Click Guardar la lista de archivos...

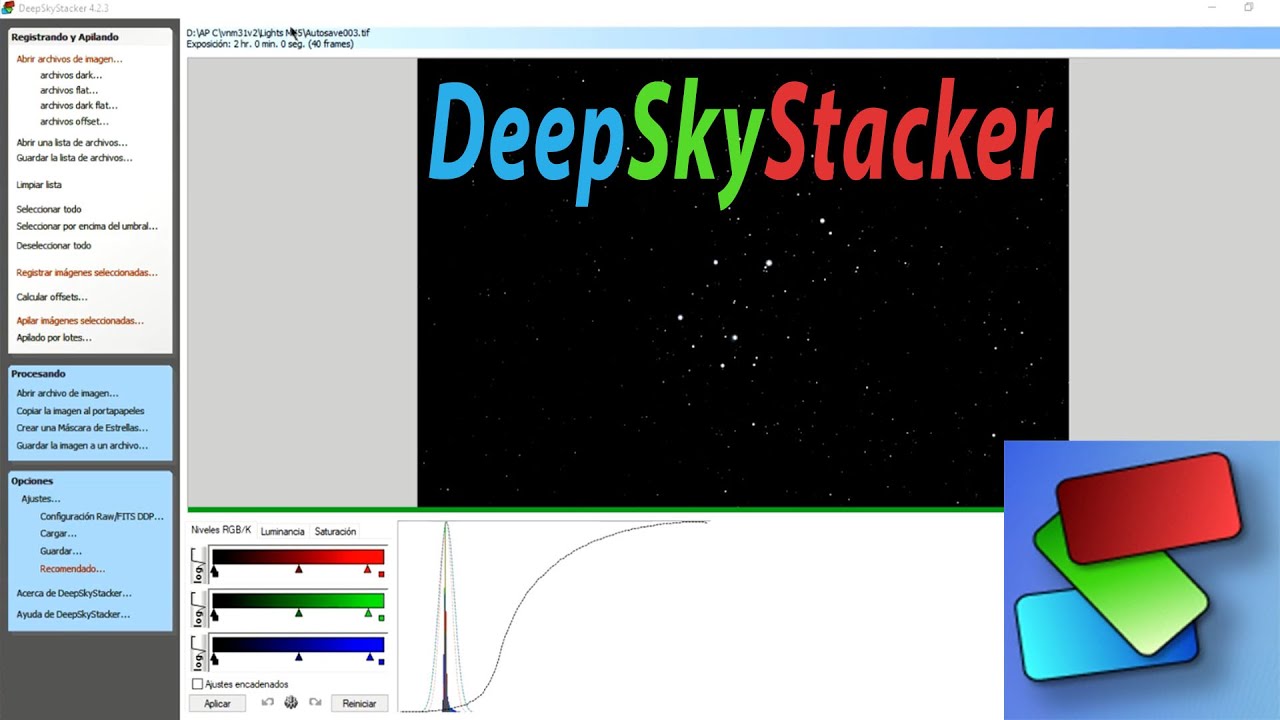pyautogui.click(x=74, y=157)
